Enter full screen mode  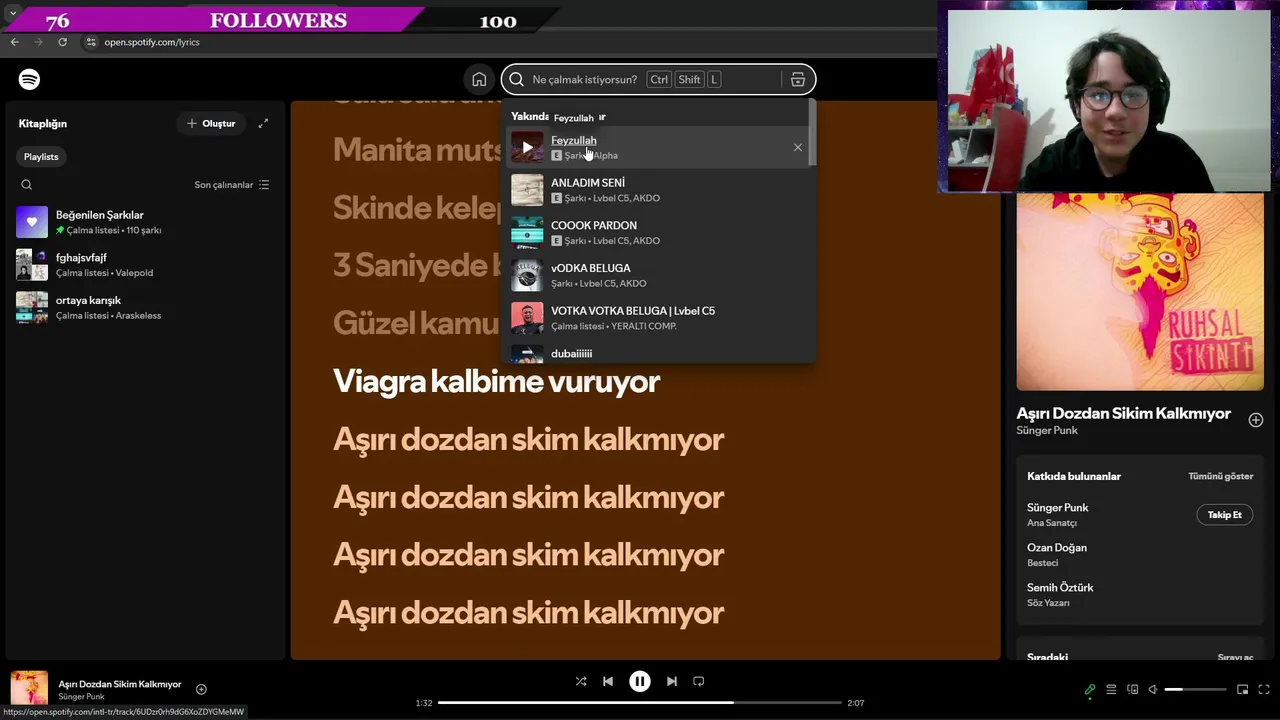coord(1263,689)
